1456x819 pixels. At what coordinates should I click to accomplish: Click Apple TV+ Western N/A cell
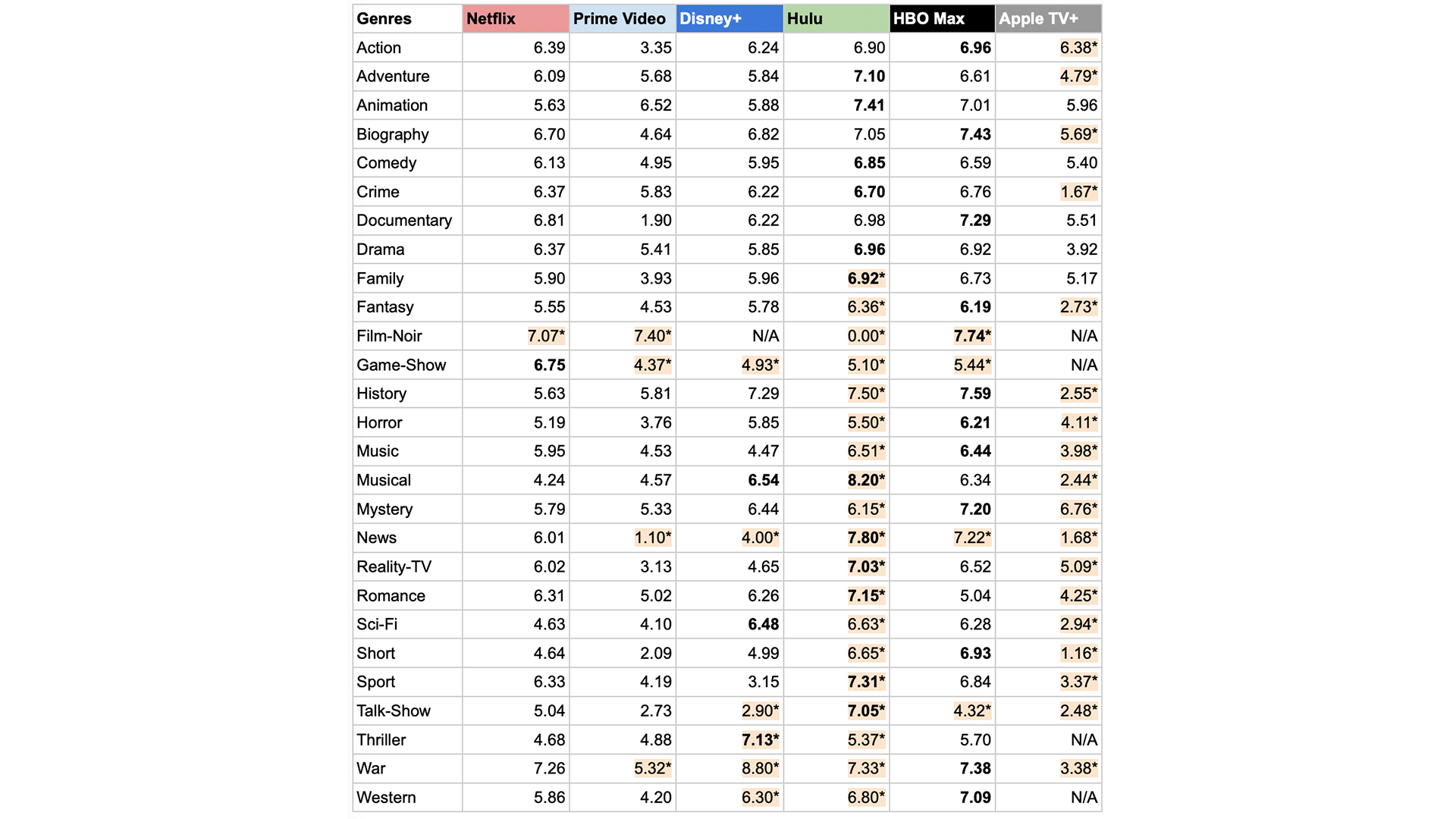coord(1084,798)
